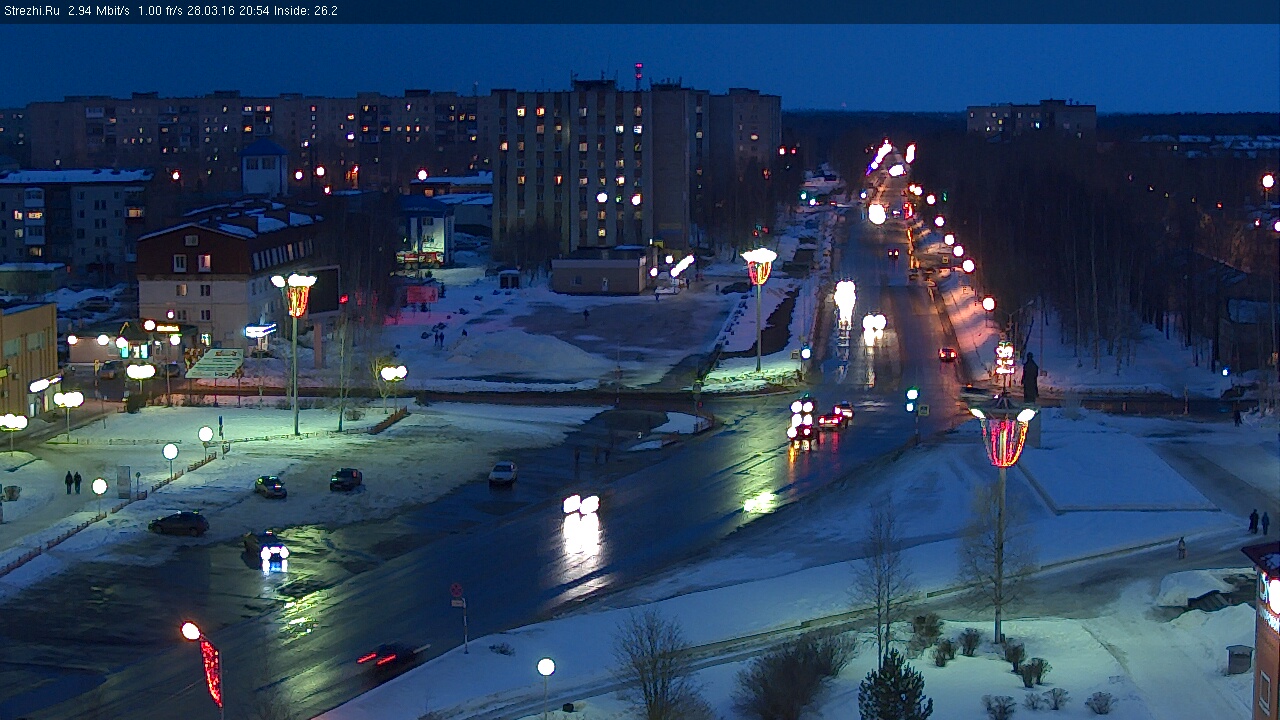This screenshot has height=720, width=1280.
Task: Click the Strezhi.Ru overlay label
Action: click(x=31, y=11)
